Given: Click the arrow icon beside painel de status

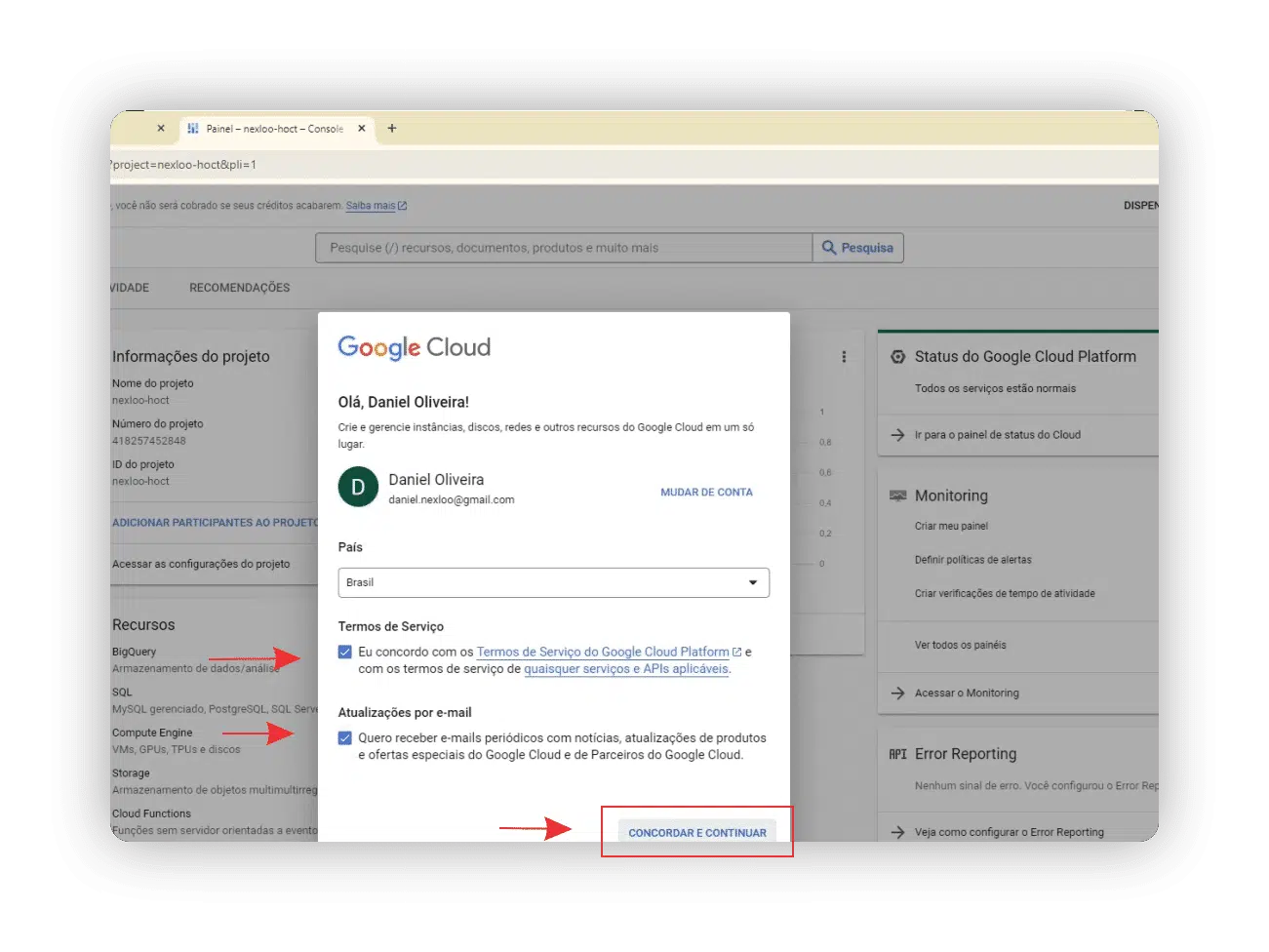Looking at the screenshot, I should coord(897,435).
